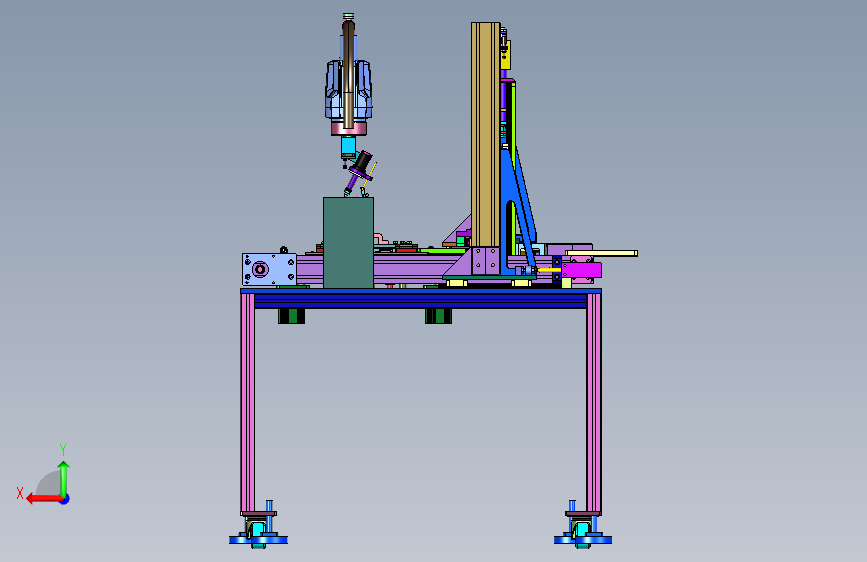Screen dimensions: 867x562
Task: Pick the right pink frame leg
Action: [594, 403]
